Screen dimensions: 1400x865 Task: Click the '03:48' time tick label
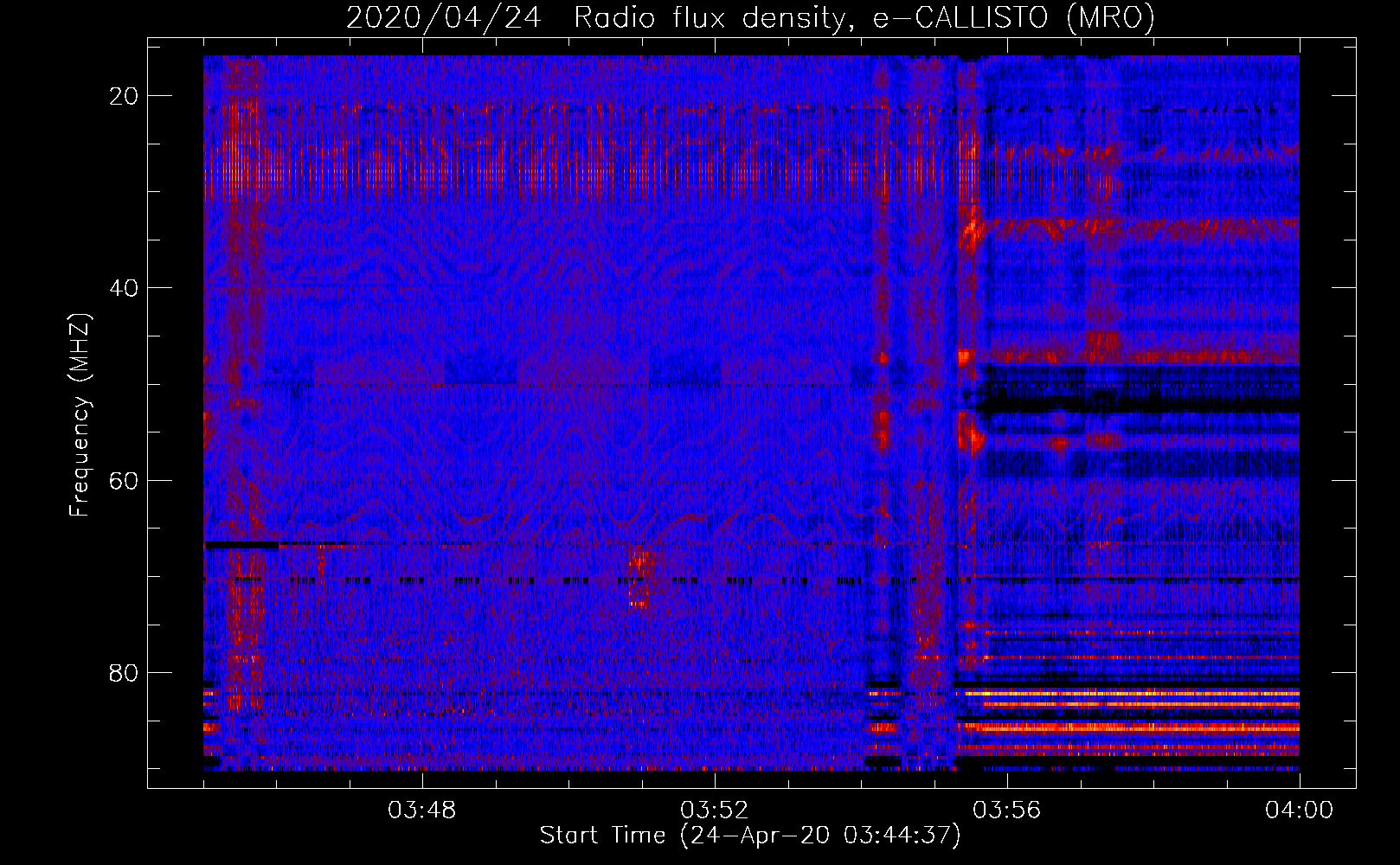422,811
